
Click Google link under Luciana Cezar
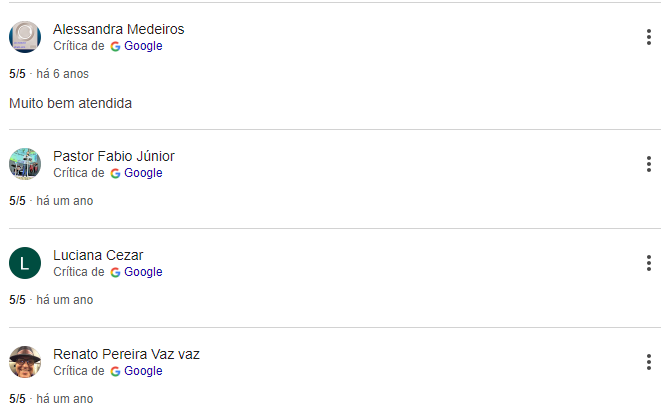pyautogui.click(x=143, y=272)
